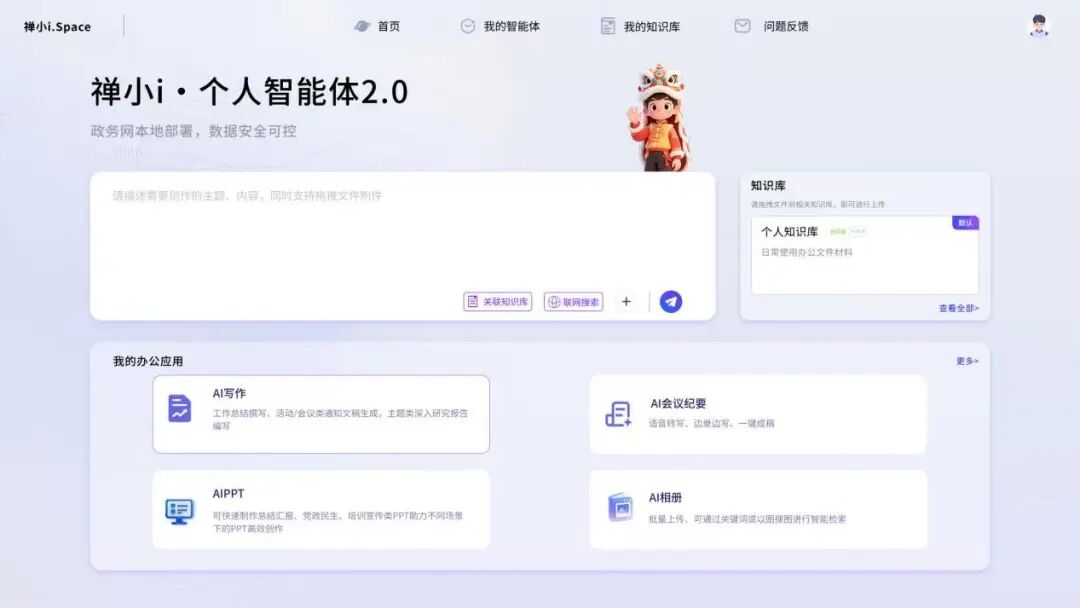Click the 禅小i.Space logo

pos(55,26)
